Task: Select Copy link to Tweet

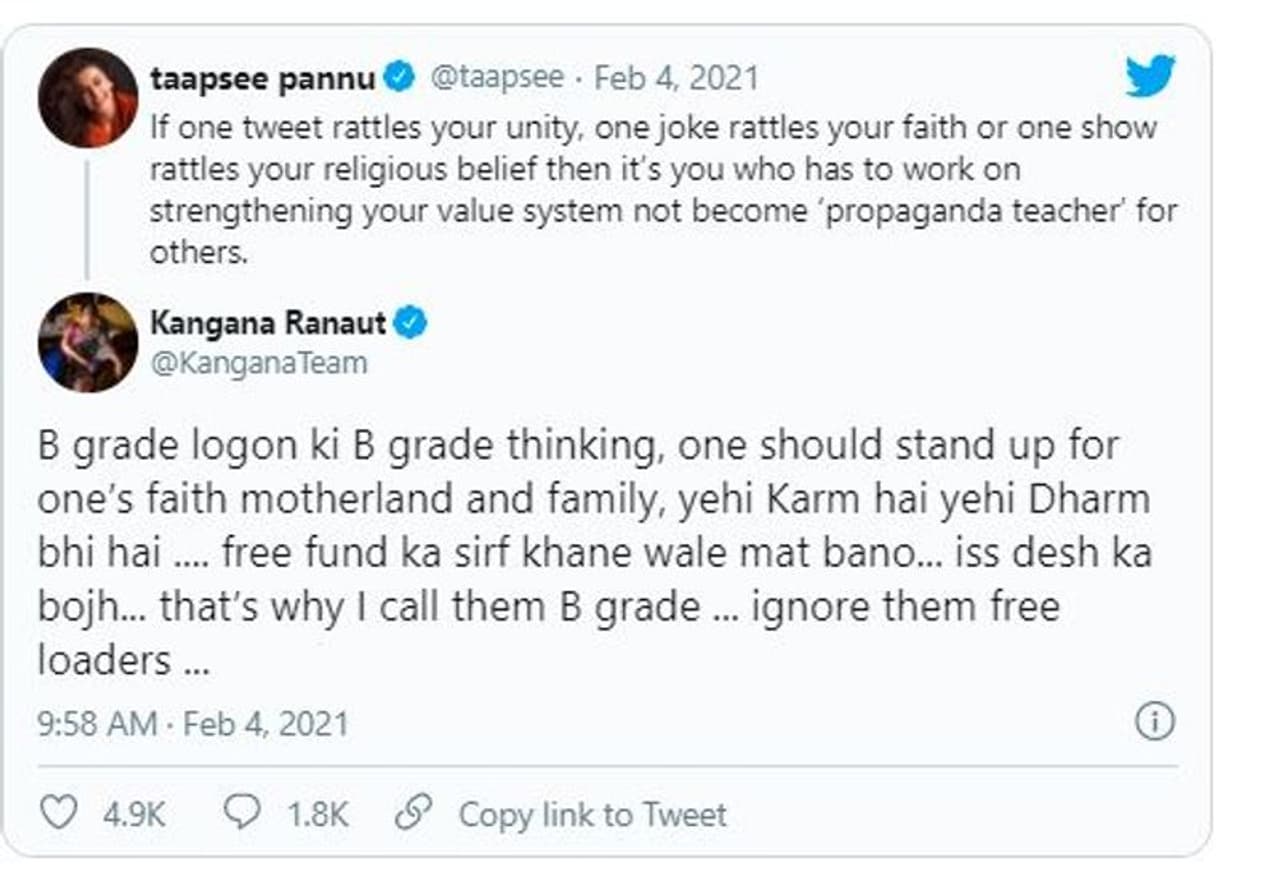Action: coord(592,814)
